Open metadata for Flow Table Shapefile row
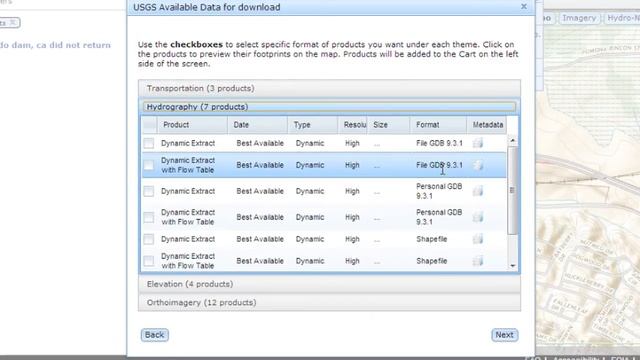 (478, 260)
